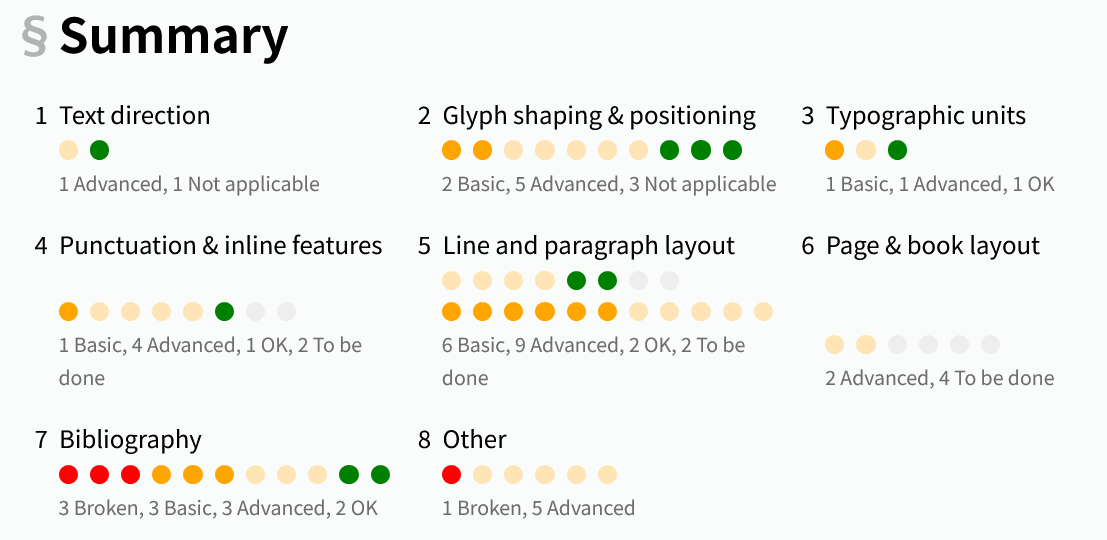Click first orange dot under Glyph shaping
This screenshot has height=540, width=1107.
452,151
